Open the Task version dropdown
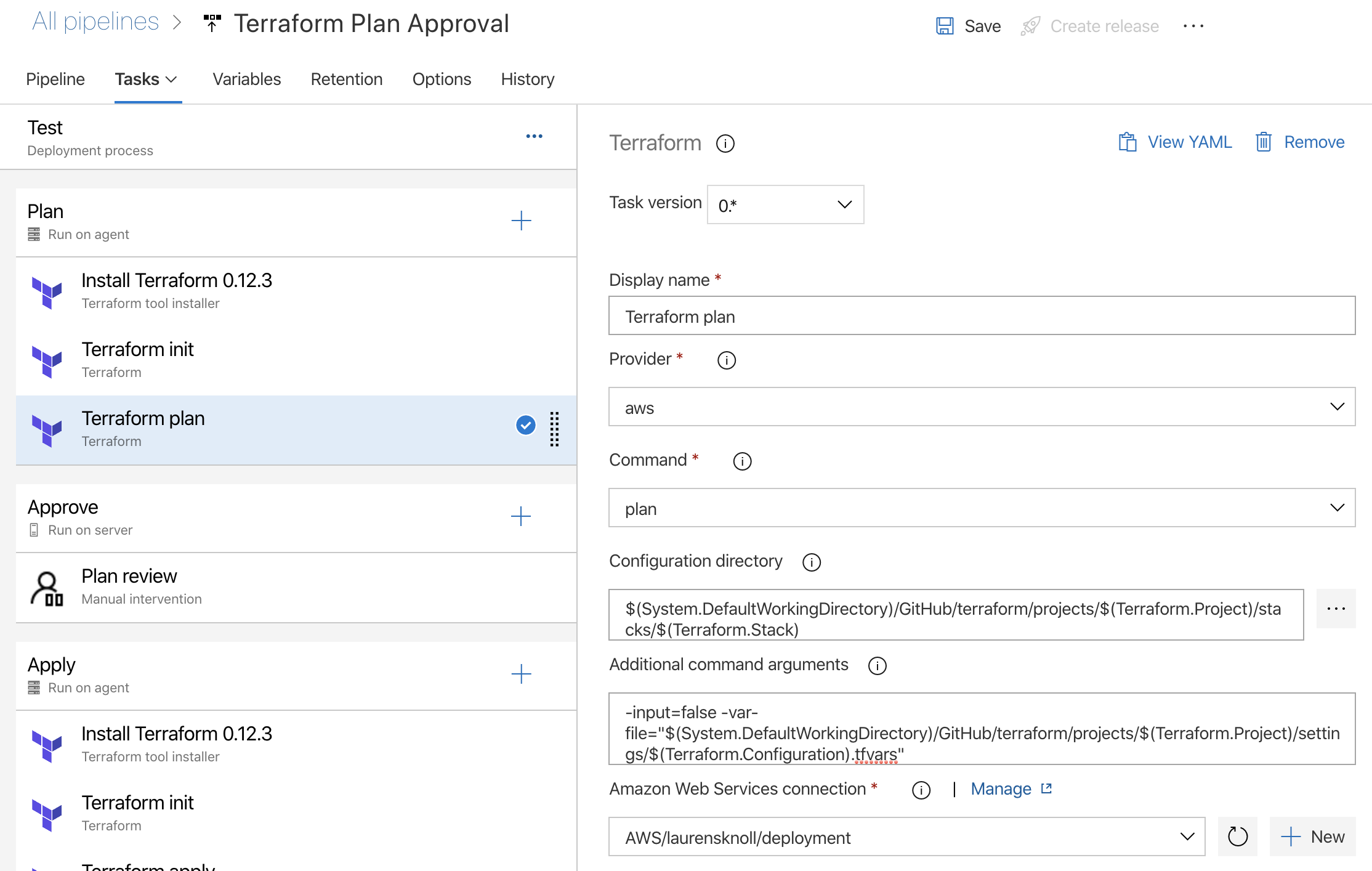This screenshot has height=871, width=1372. tap(785, 205)
